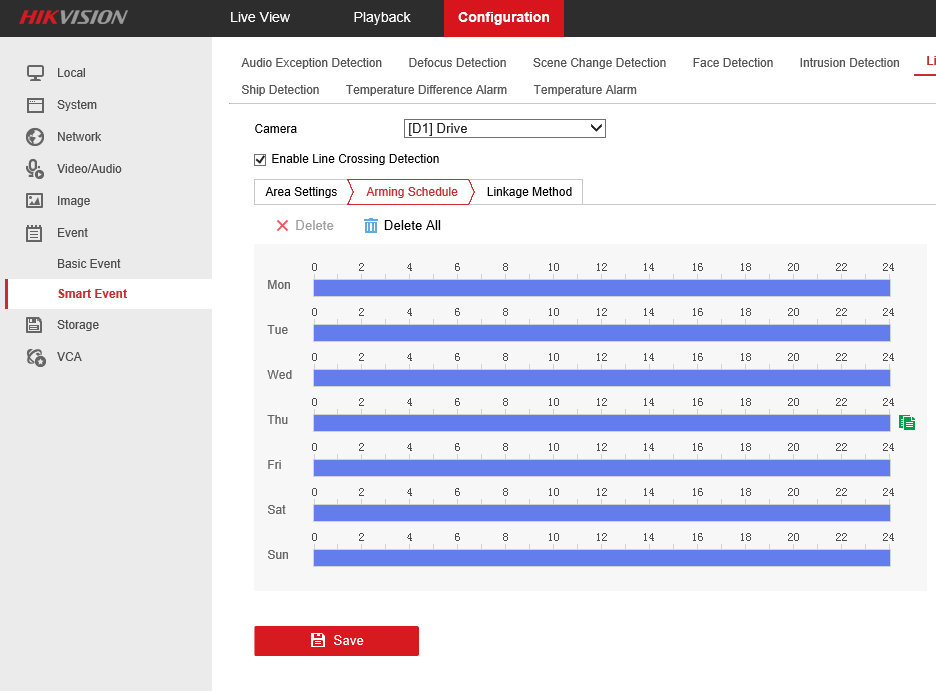
Task: Disable the Line Crossing Detection checkbox
Action: (261, 159)
